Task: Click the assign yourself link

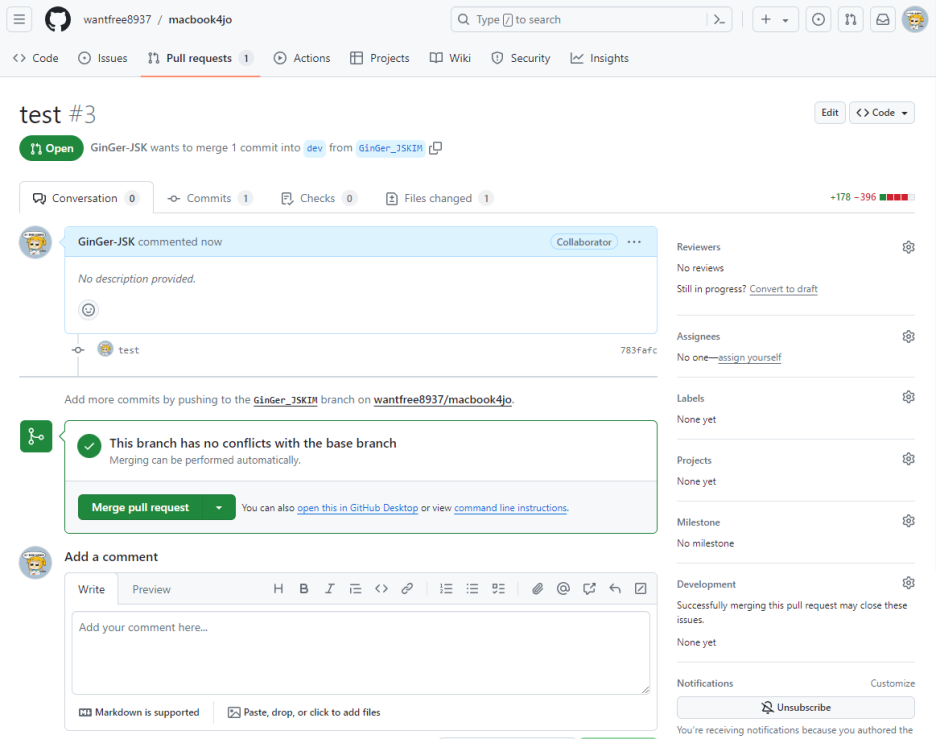Action: click(x=750, y=358)
